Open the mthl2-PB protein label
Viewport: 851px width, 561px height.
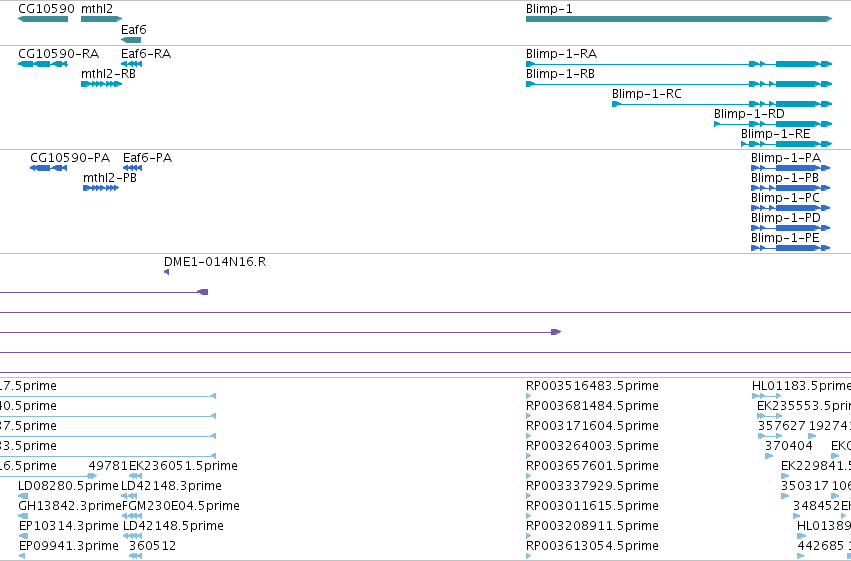point(110,178)
